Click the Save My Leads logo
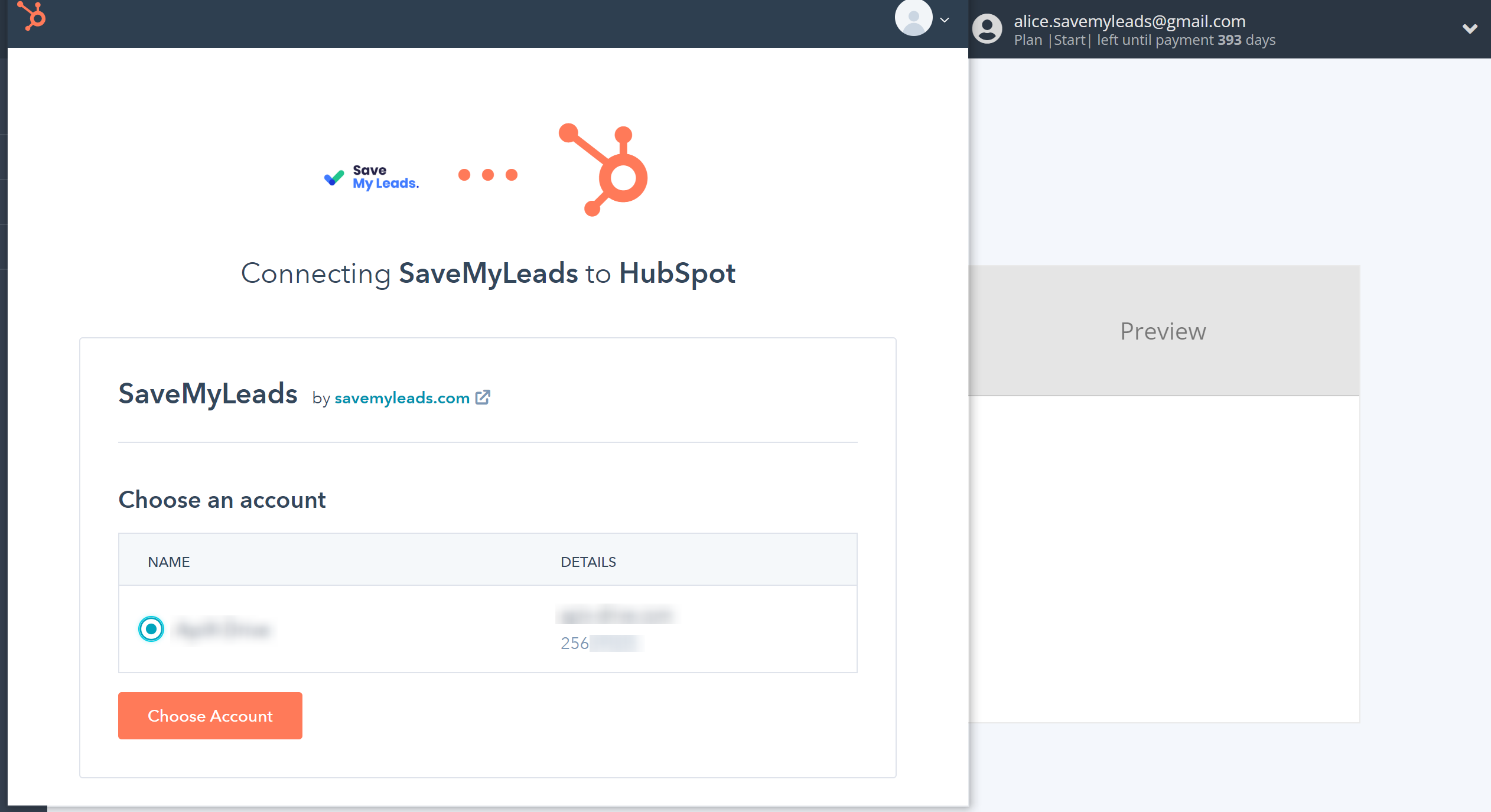 click(372, 177)
